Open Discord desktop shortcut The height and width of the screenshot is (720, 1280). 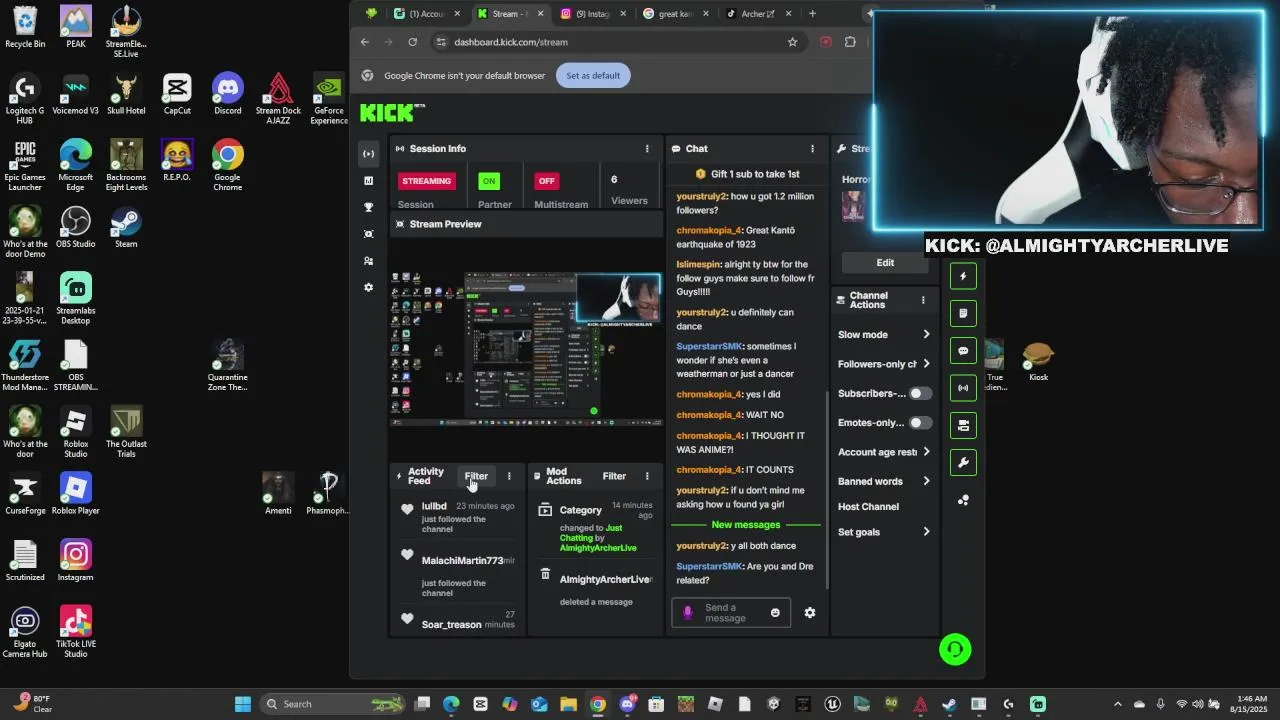[x=227, y=93]
